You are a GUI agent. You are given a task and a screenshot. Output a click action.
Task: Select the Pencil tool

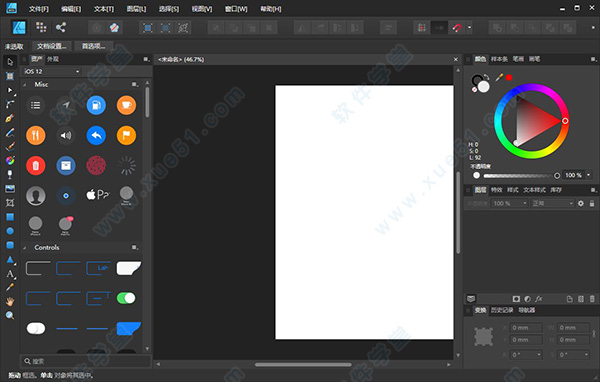click(x=10, y=132)
